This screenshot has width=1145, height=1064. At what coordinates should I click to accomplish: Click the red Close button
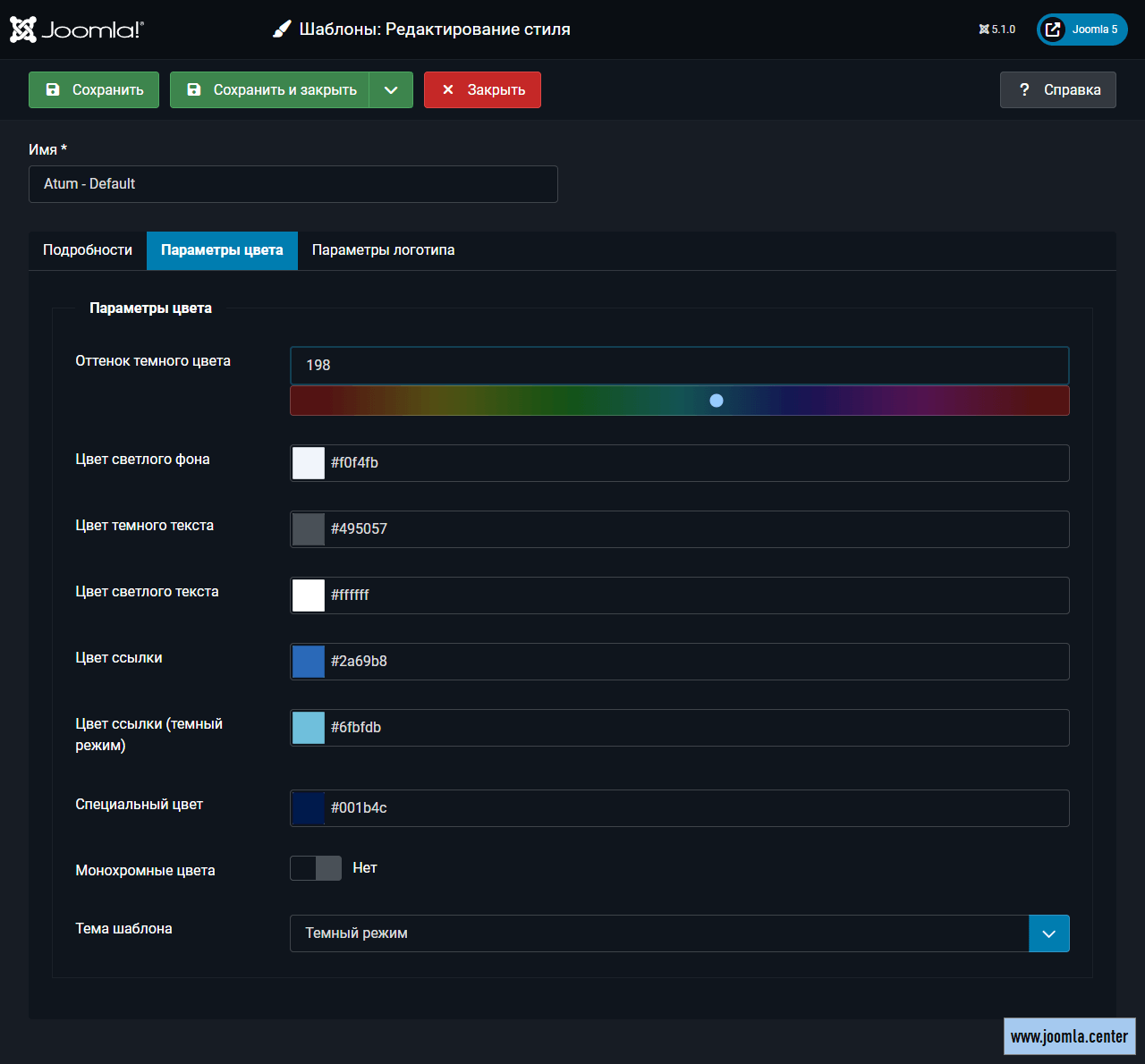click(482, 90)
